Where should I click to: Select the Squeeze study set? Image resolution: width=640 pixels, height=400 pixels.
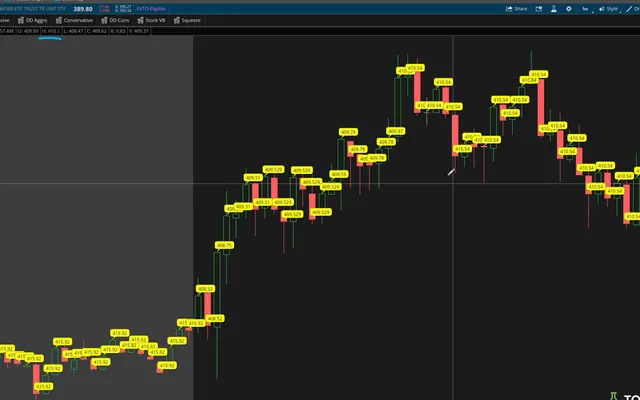click(x=187, y=20)
